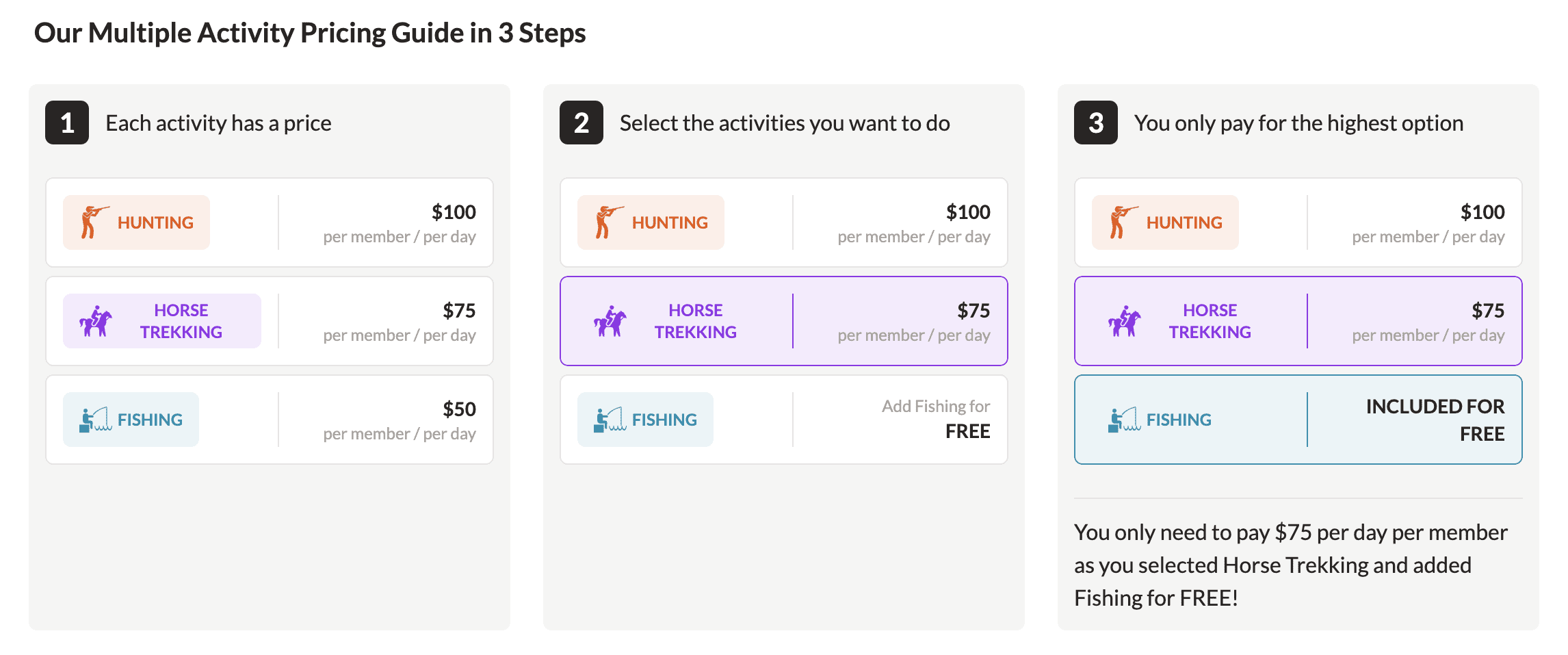Click the horse rider icon in step 2

(x=610, y=321)
